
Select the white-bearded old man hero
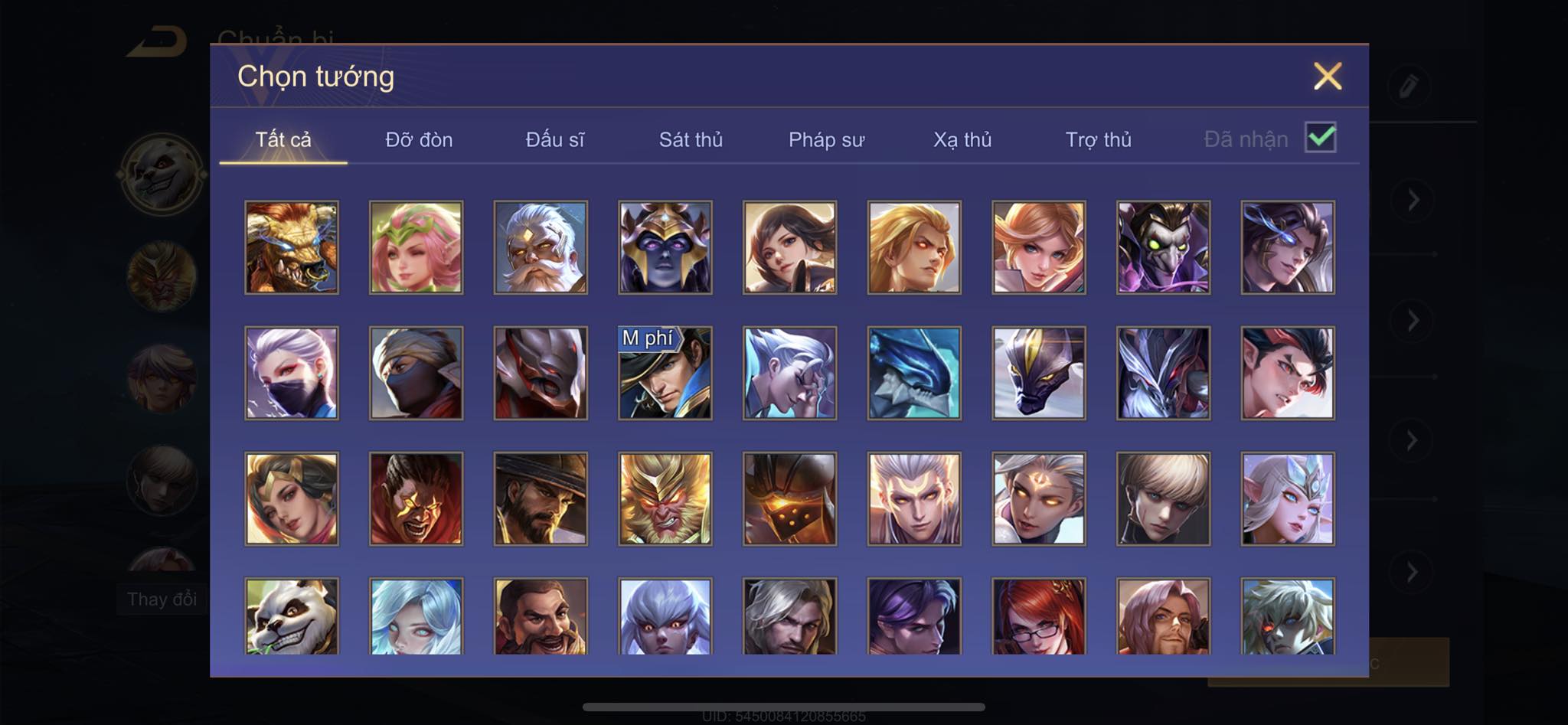point(541,247)
